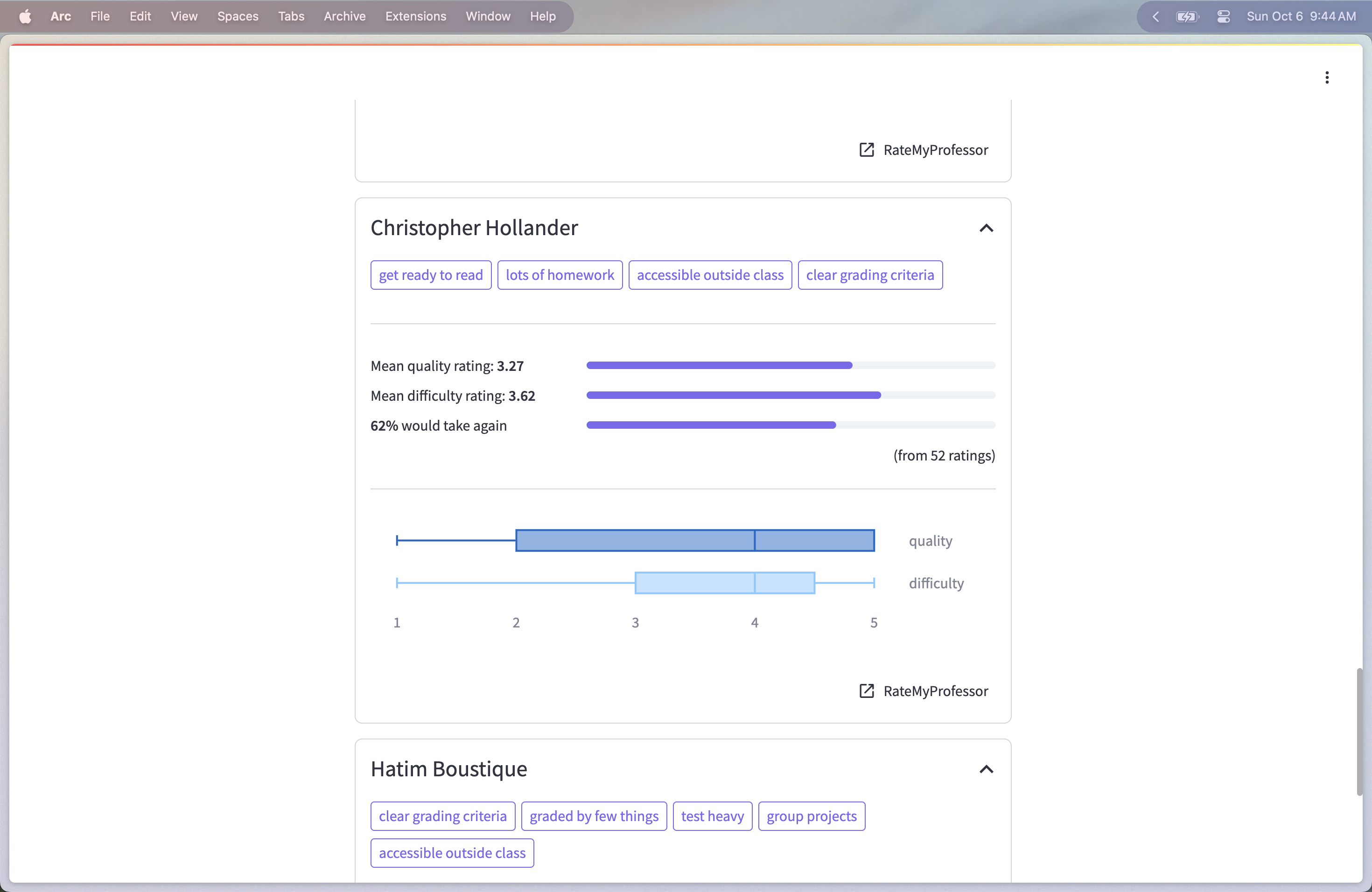This screenshot has height=892, width=1372.
Task: Click the battery status icon in menu bar
Action: pyautogui.click(x=1186, y=16)
